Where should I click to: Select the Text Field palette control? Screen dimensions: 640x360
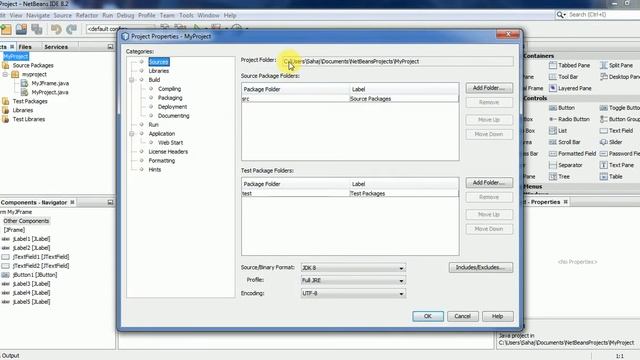(x=616, y=131)
